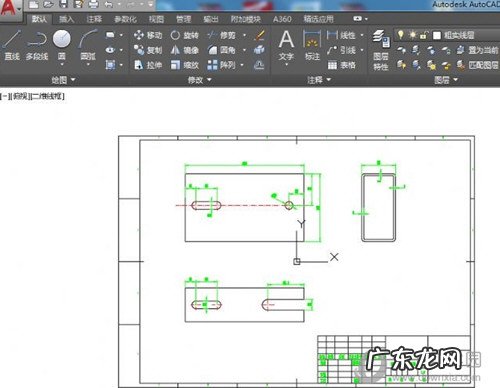Expand the Modify (修改) panel

[x=200, y=80]
